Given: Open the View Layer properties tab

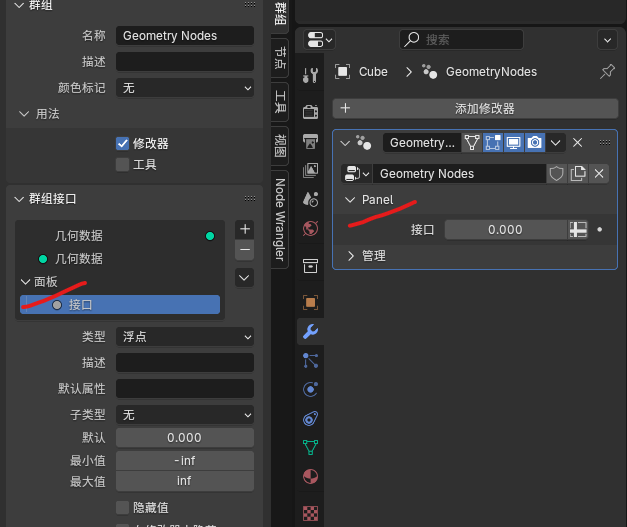Looking at the screenshot, I should pos(310,170).
